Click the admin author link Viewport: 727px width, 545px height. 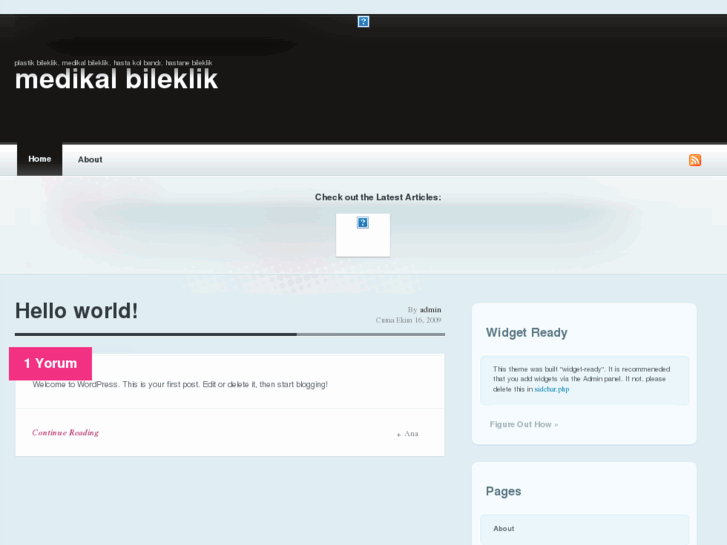(431, 309)
